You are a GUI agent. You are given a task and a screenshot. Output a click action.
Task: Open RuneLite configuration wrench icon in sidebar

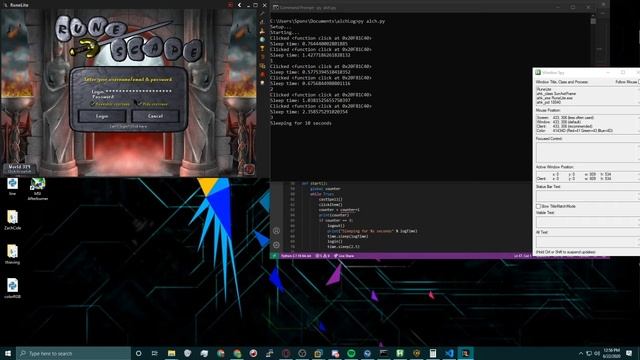click(262, 13)
